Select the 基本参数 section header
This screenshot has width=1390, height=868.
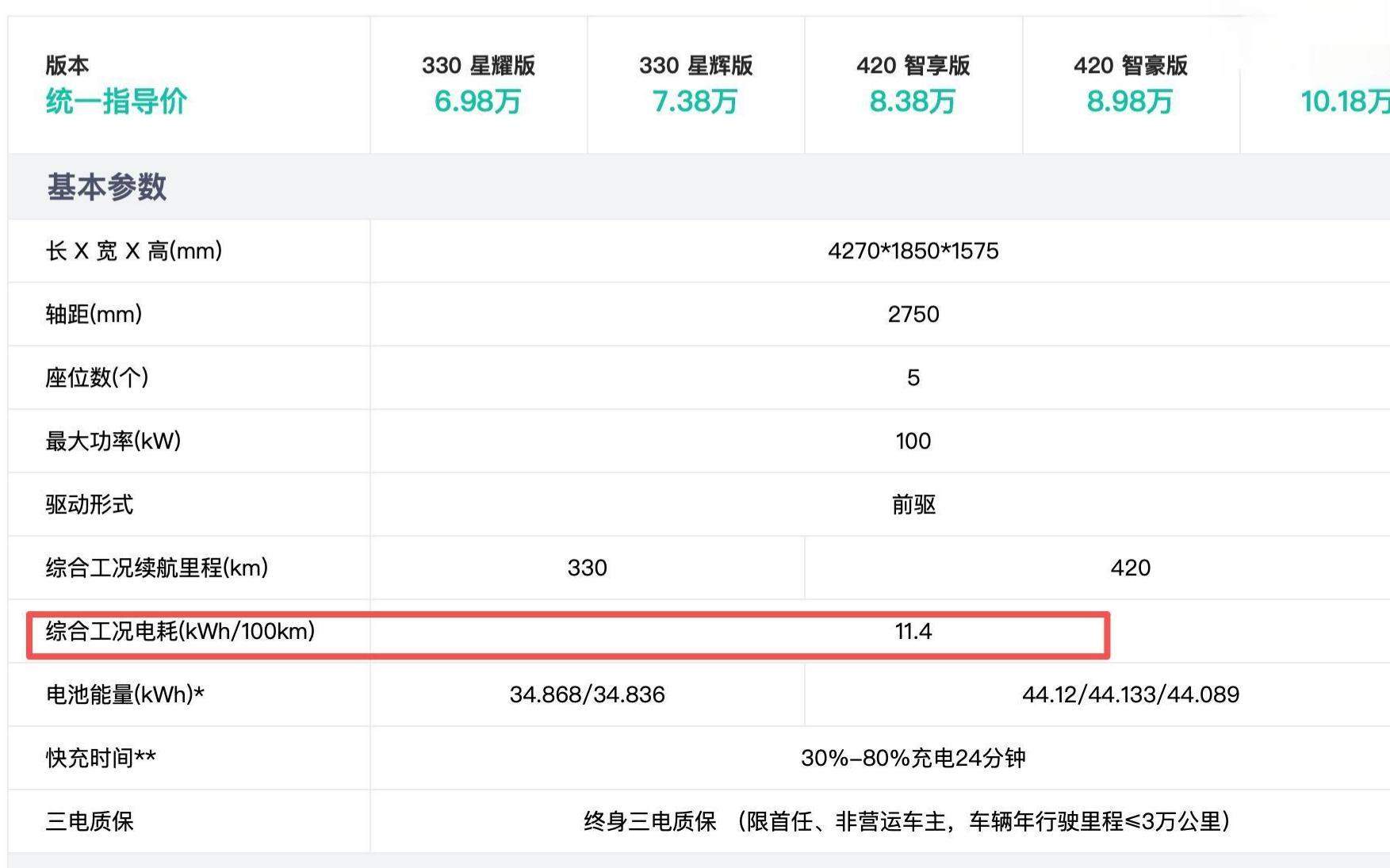click(x=107, y=187)
